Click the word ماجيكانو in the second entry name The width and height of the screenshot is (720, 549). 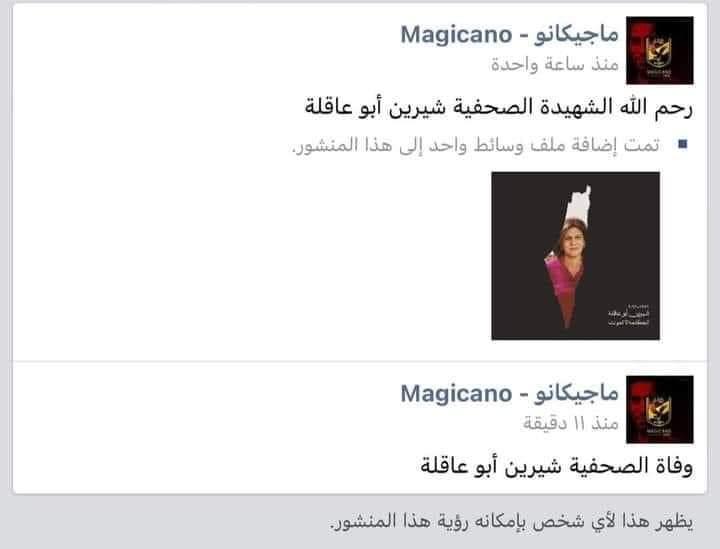pyautogui.click(x=576, y=394)
